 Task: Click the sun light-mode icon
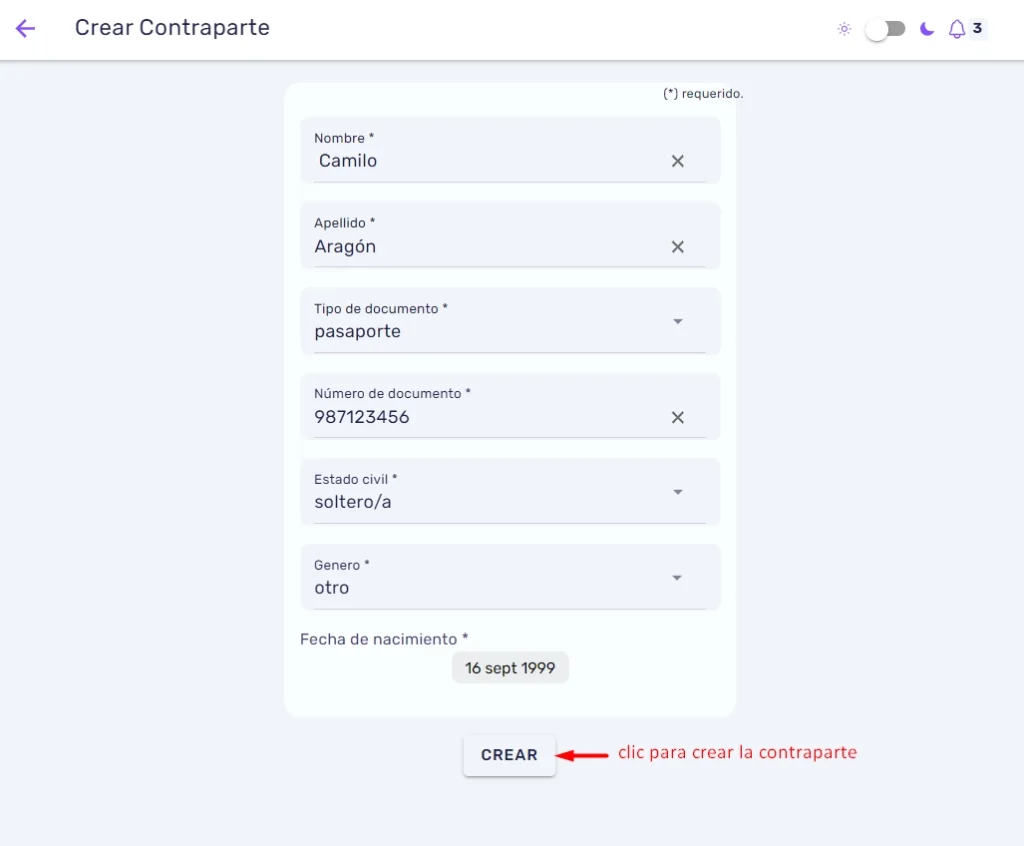844,29
